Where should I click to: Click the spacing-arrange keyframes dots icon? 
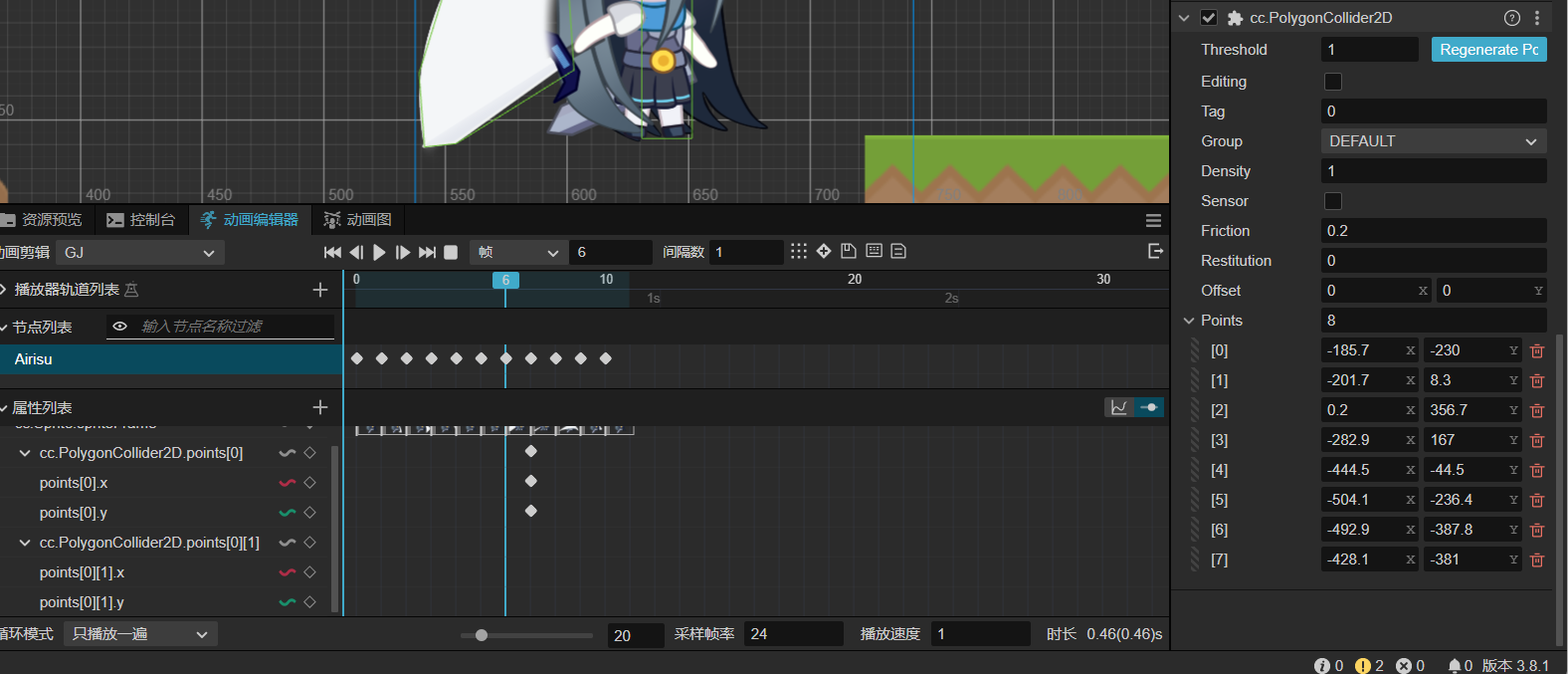pyautogui.click(x=799, y=251)
